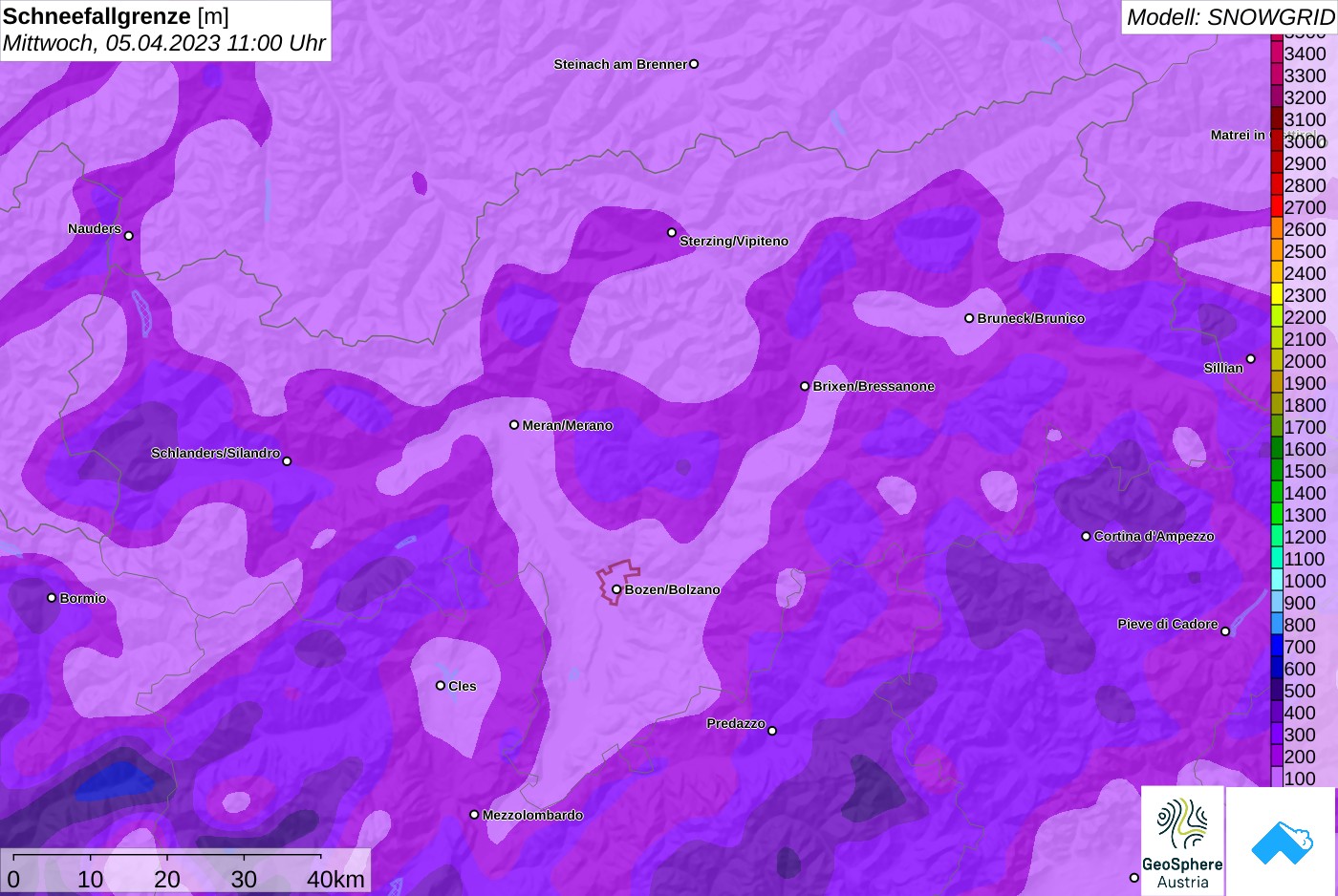Click the 20 tick label on scale bar
1338x896 pixels.
click(167, 879)
